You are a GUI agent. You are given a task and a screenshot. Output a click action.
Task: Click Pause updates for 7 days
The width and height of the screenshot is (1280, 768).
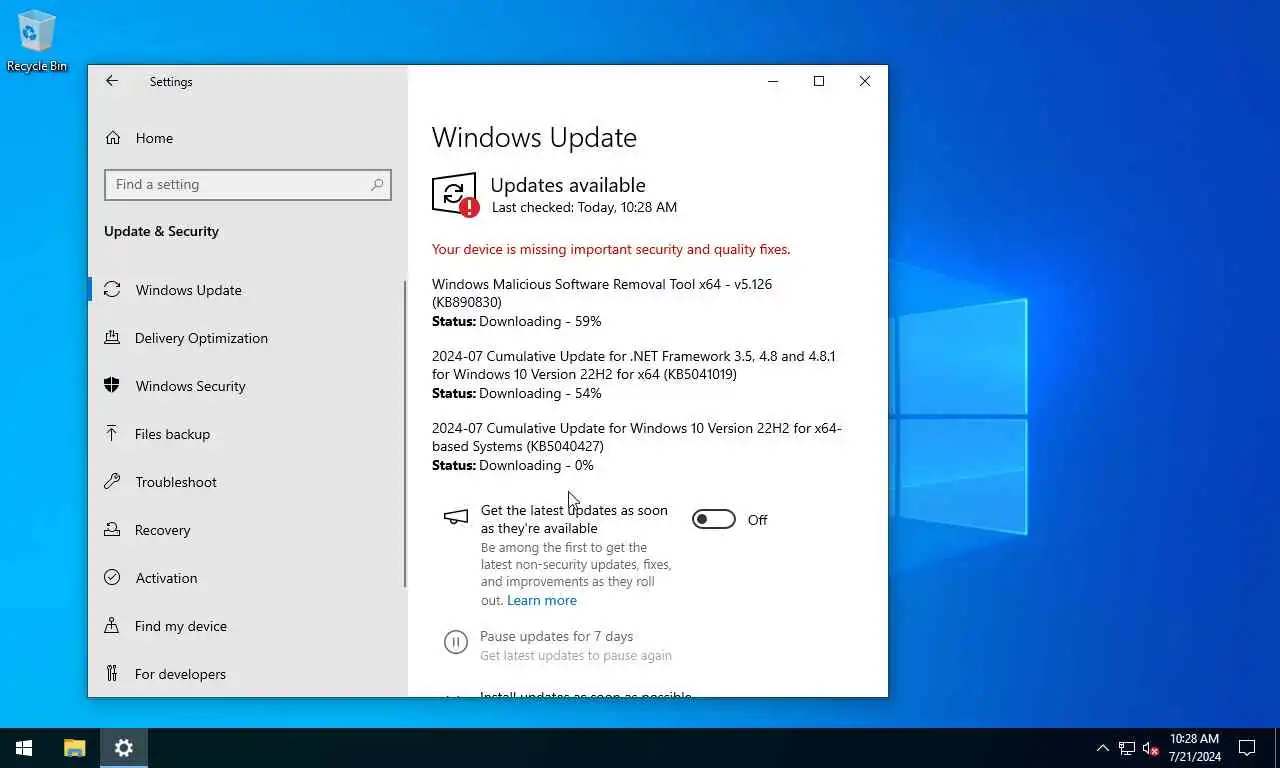tap(556, 636)
